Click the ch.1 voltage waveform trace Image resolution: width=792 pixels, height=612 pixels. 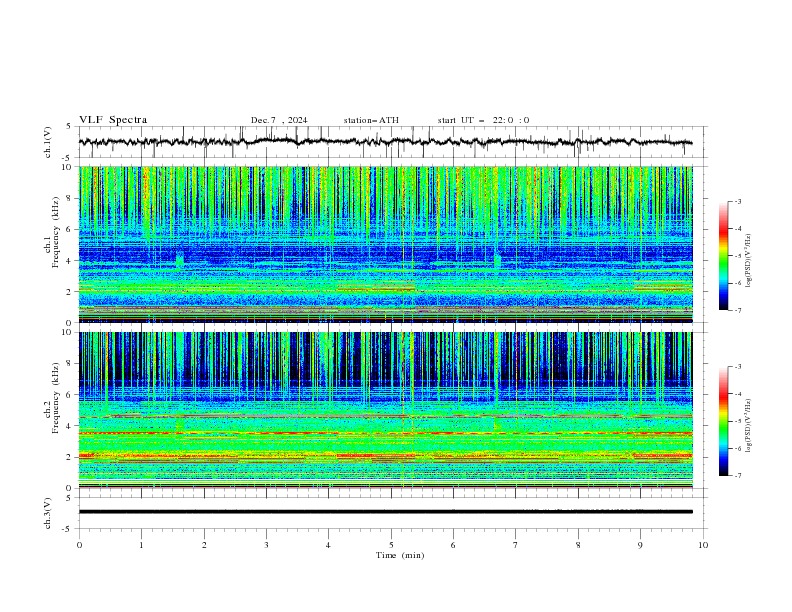[x=385, y=142]
